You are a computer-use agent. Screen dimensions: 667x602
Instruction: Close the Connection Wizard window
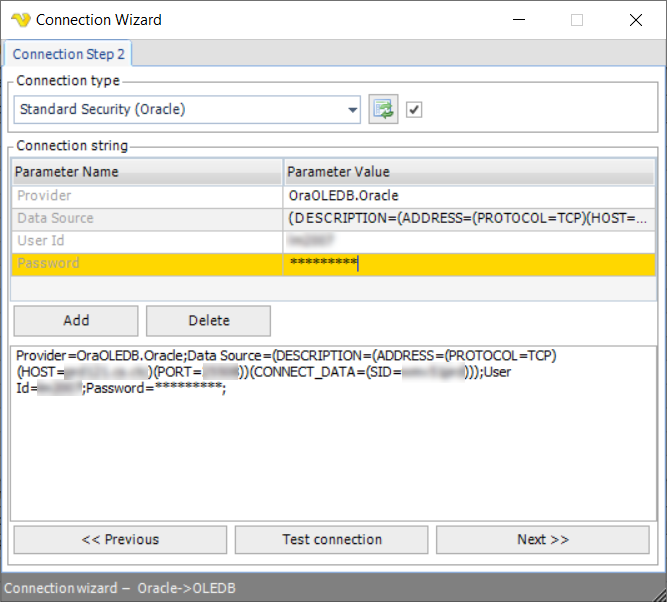tap(636, 20)
